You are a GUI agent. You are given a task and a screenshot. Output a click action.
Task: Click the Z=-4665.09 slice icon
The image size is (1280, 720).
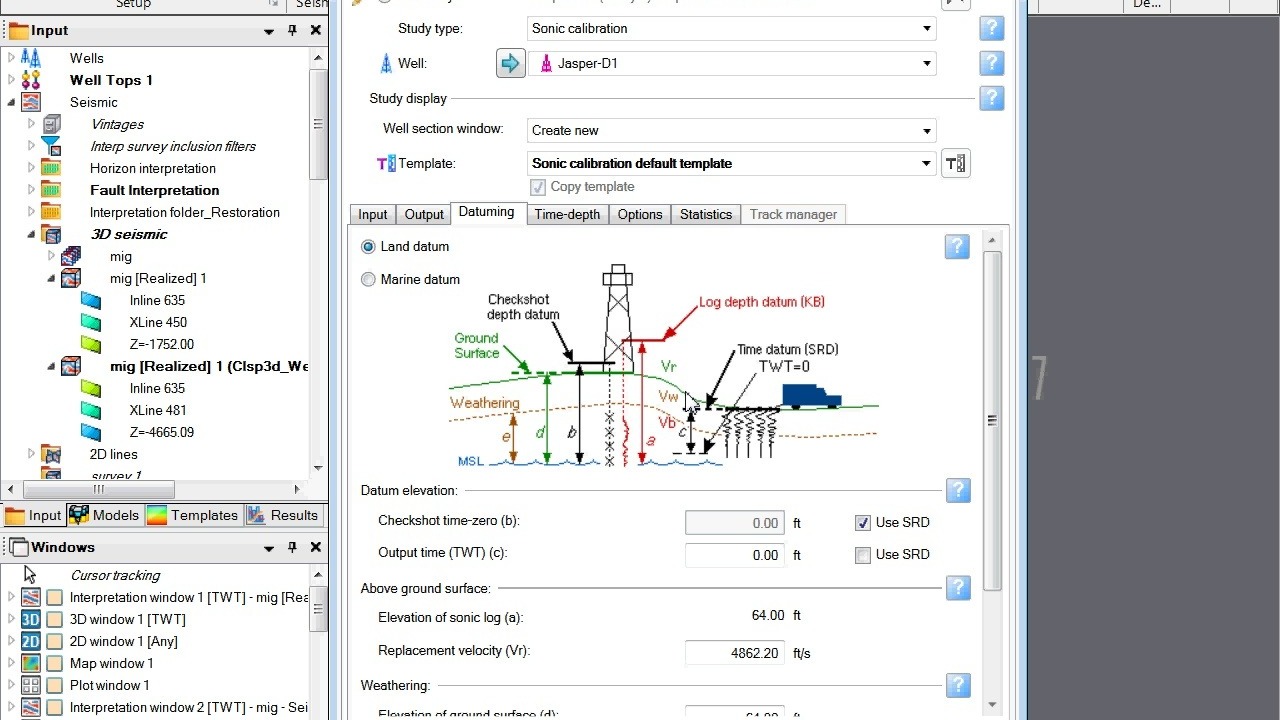(x=91, y=432)
